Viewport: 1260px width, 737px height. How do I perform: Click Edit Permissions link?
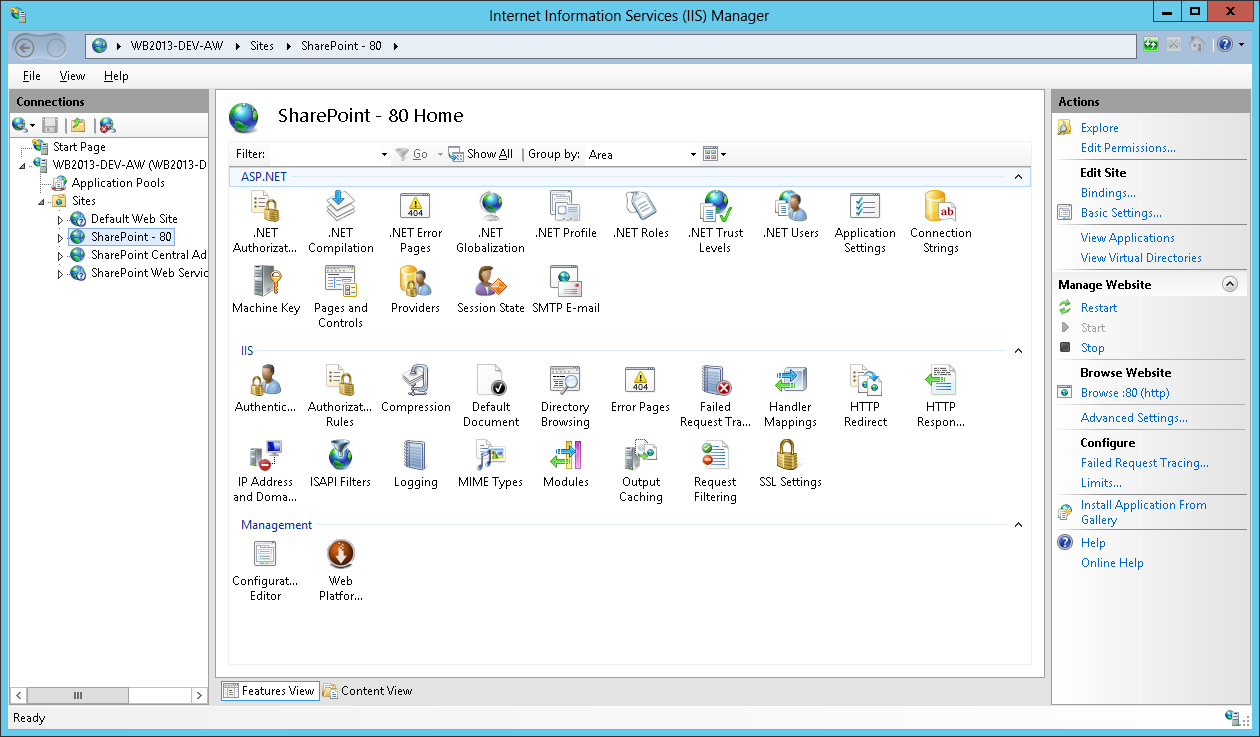coord(1128,148)
